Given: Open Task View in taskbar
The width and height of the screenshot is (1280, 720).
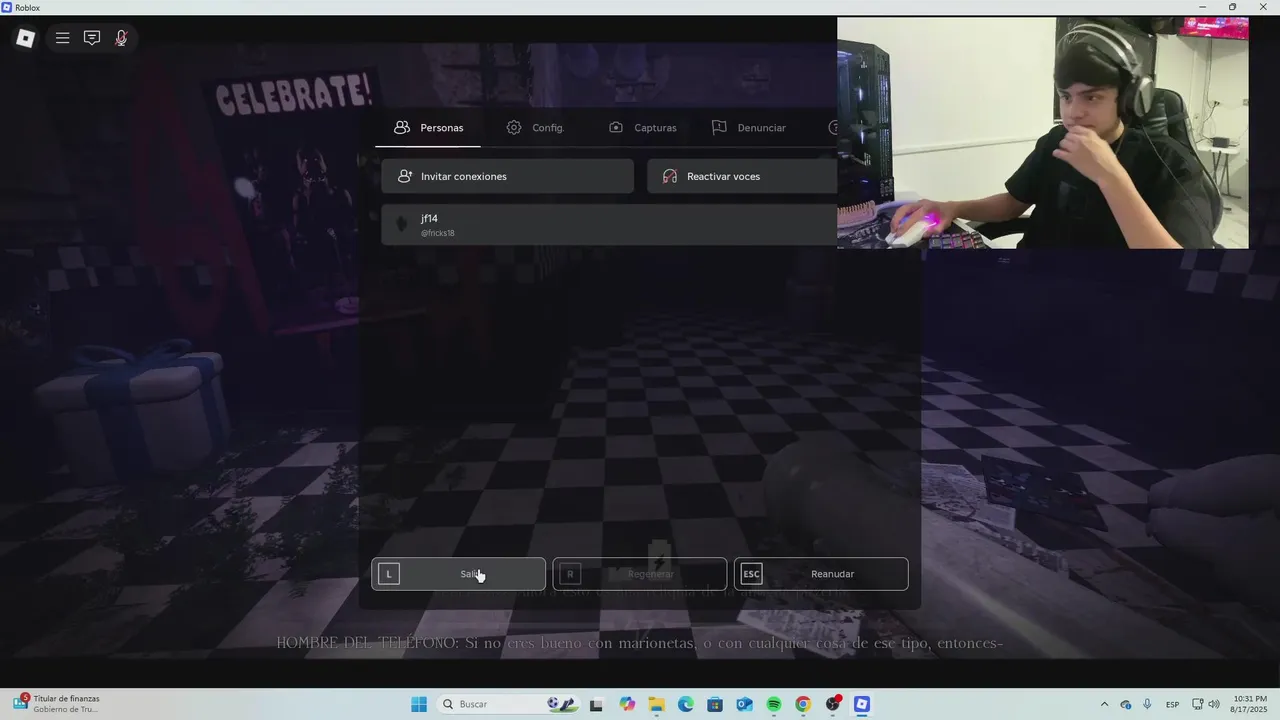Looking at the screenshot, I should (596, 704).
